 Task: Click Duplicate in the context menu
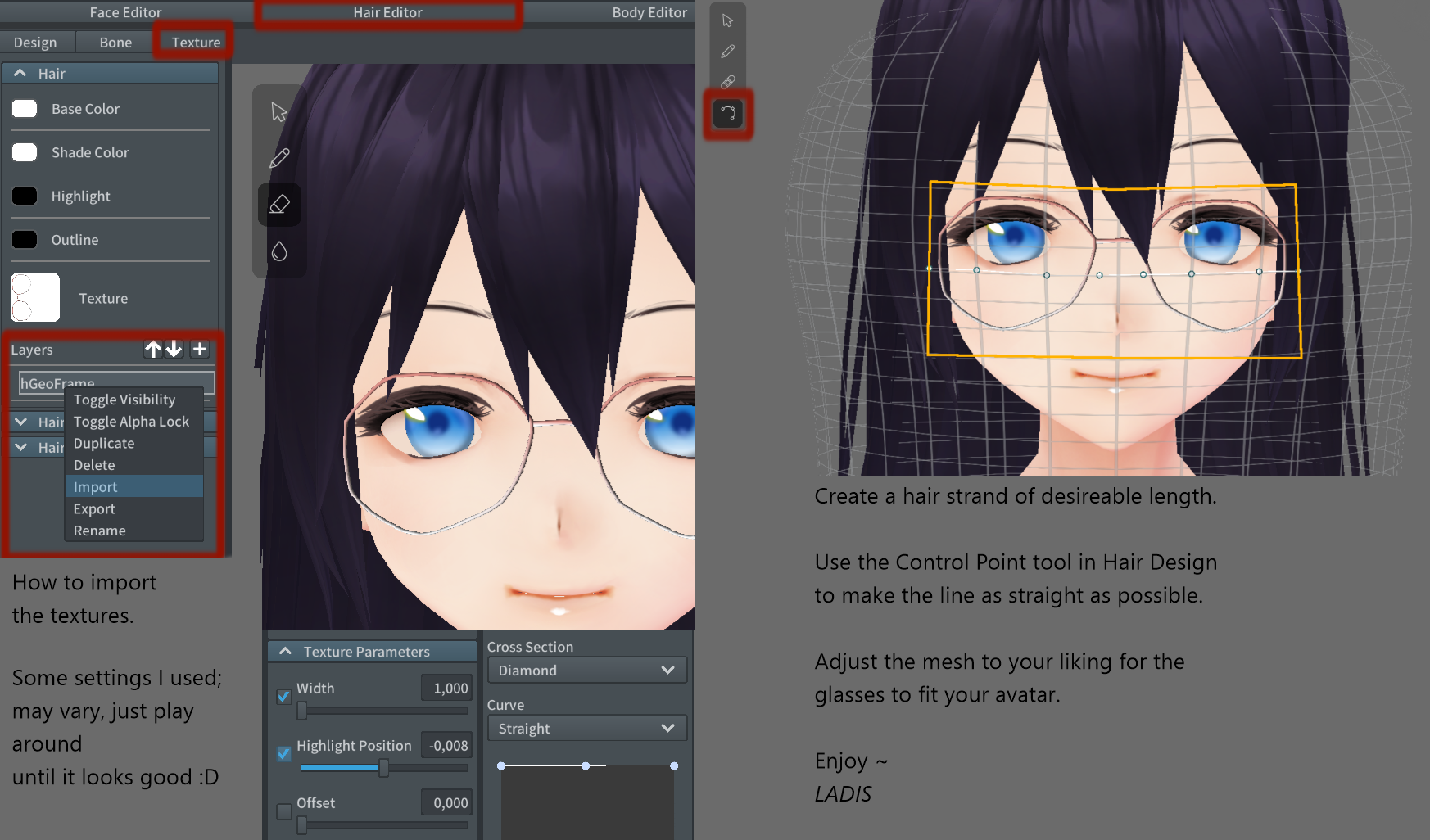point(103,443)
